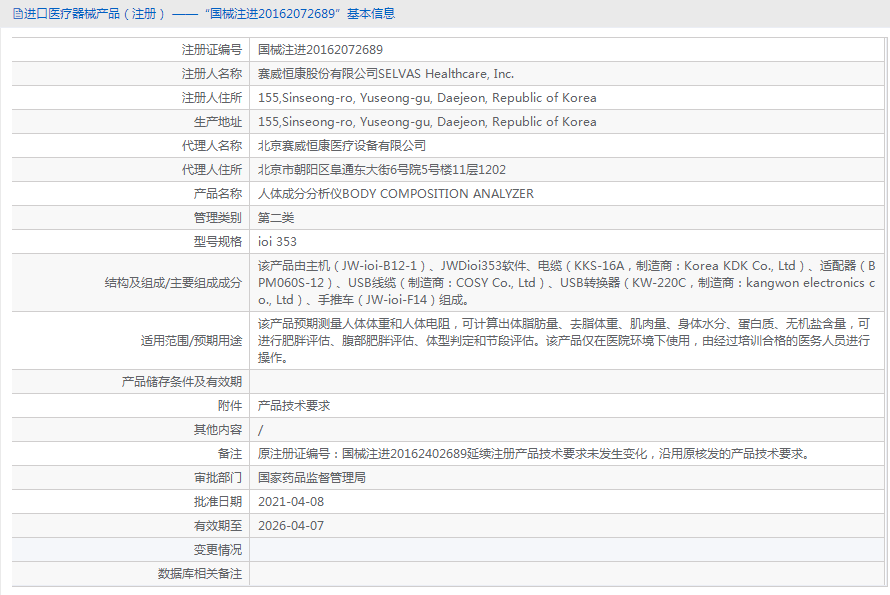Select product name BODY COMPOSITION ANALYZER
890x595 pixels.
click(438, 194)
